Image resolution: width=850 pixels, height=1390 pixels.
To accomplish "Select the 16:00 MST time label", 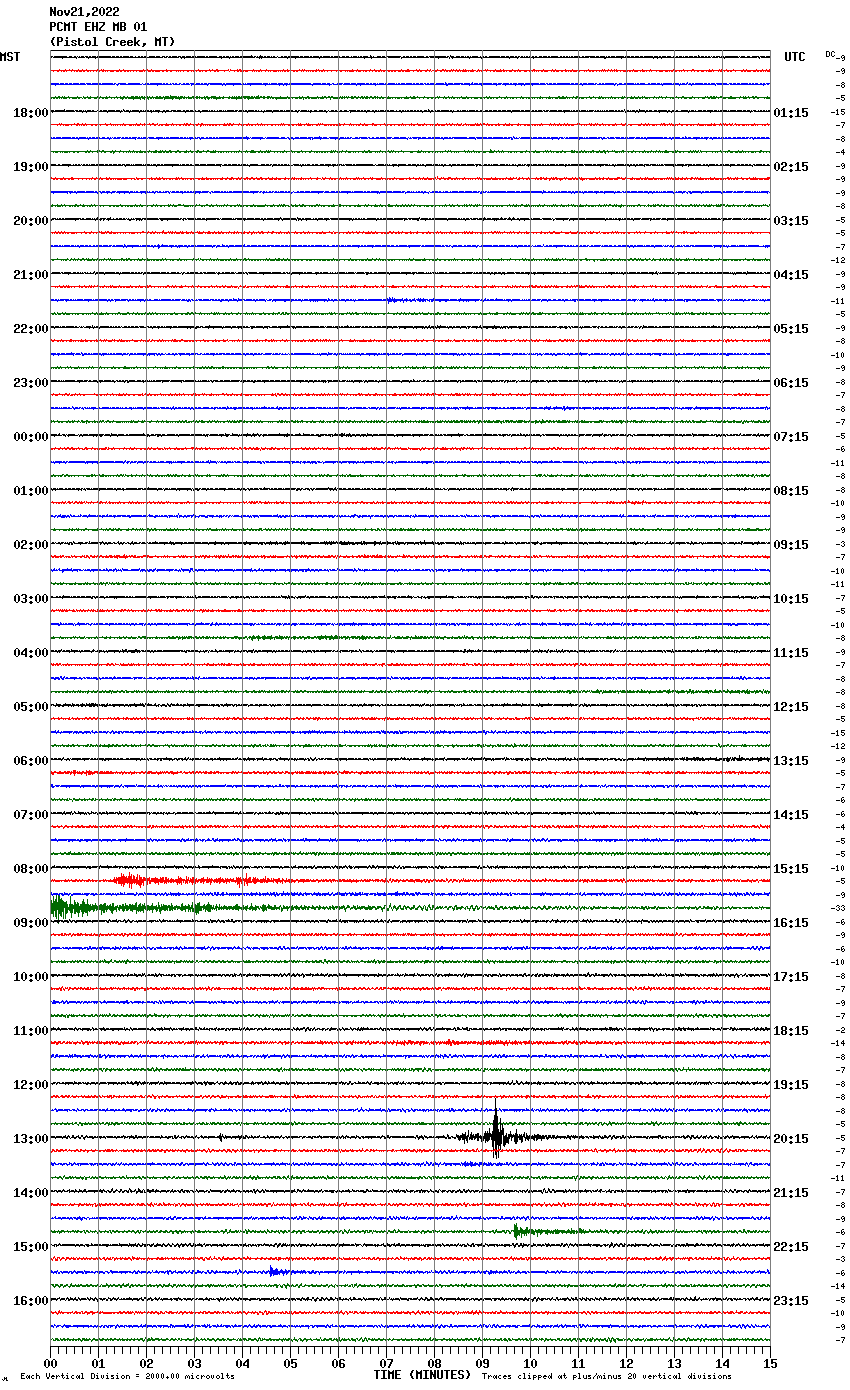I will pos(31,1301).
